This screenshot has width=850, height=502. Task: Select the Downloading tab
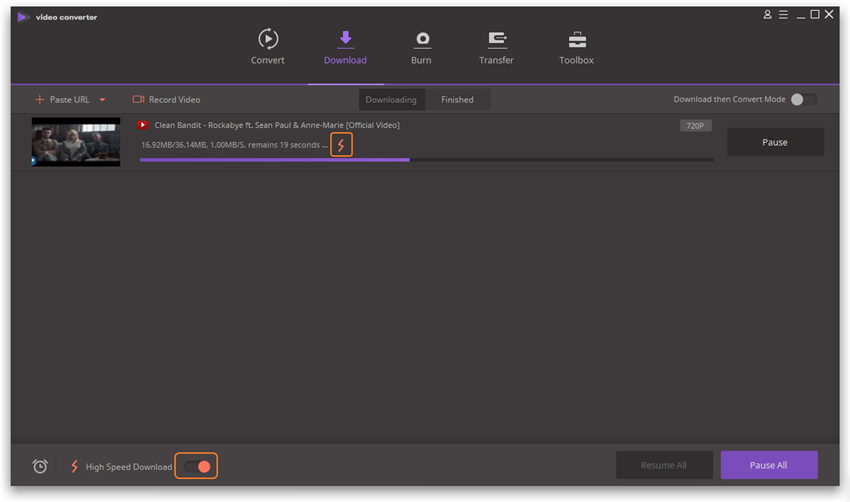point(391,100)
